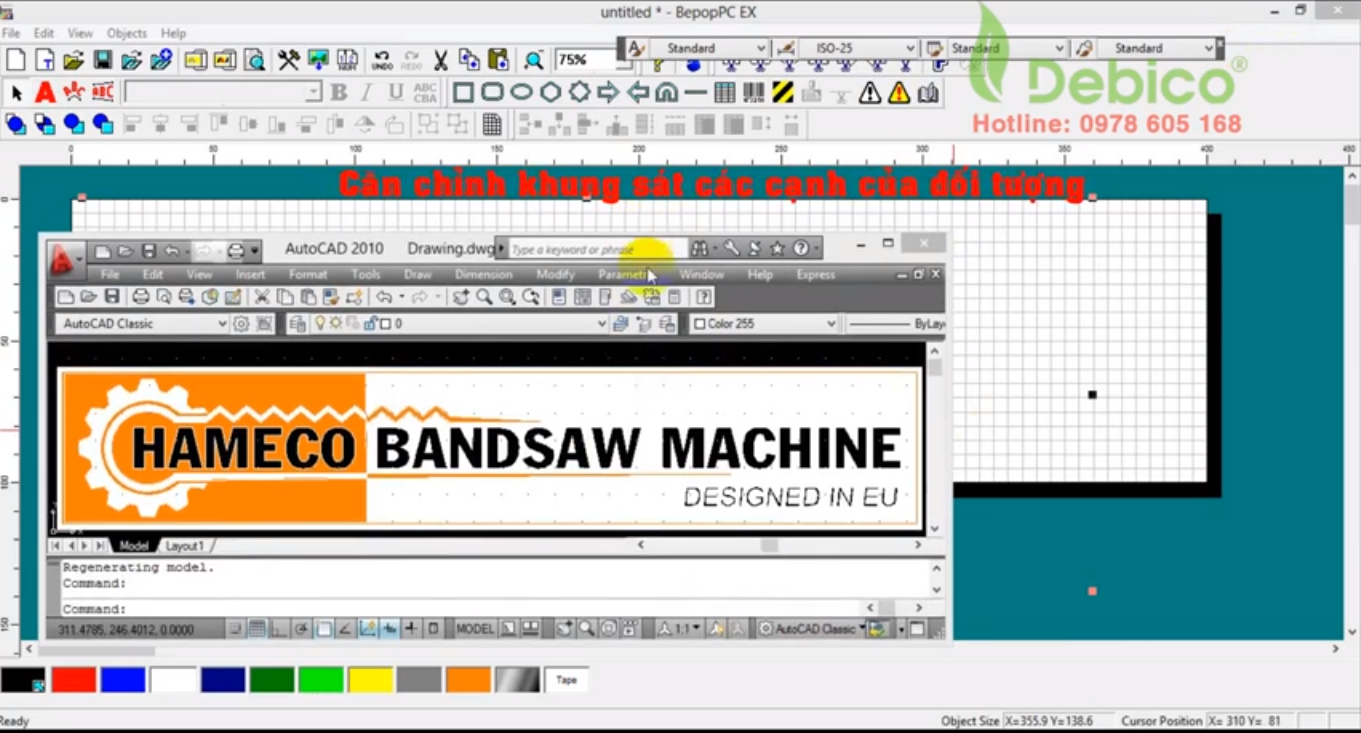Image resolution: width=1361 pixels, height=733 pixels.
Task: Switch to the Layout1 tab
Action: tap(185, 546)
